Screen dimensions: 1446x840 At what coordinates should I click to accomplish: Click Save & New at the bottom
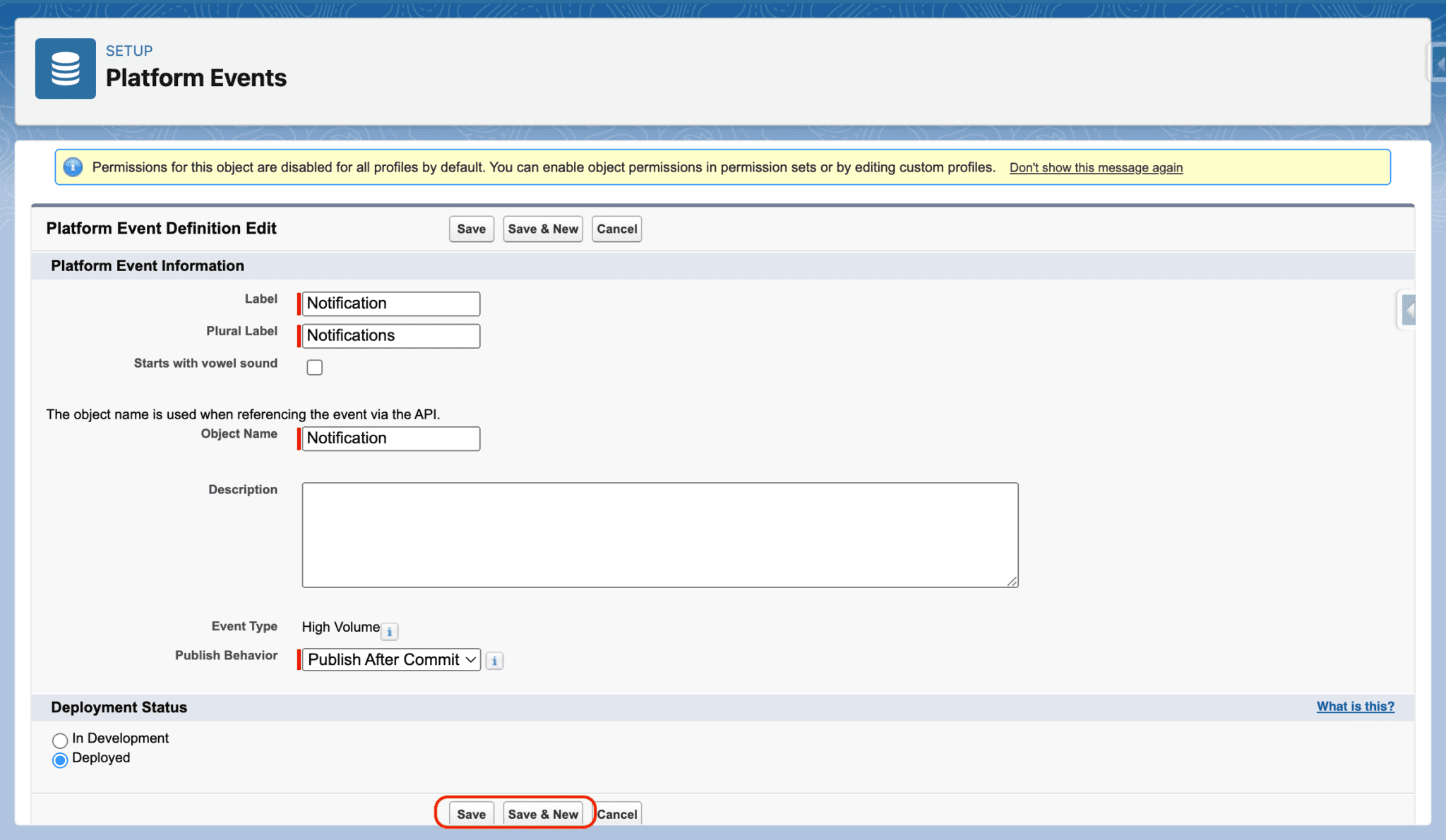coord(544,813)
